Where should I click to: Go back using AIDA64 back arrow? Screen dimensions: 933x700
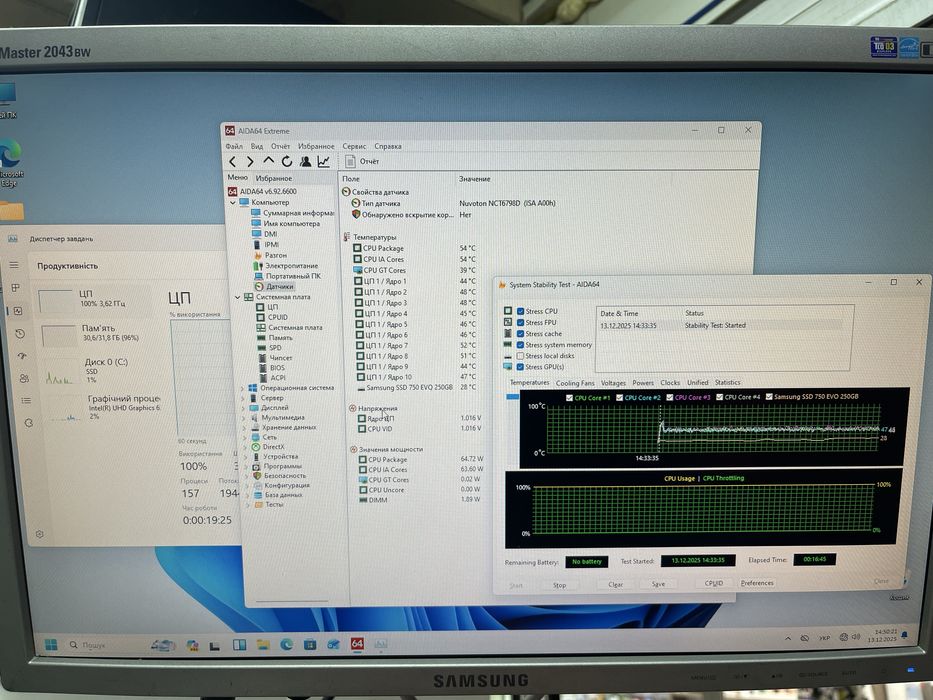coord(233,161)
